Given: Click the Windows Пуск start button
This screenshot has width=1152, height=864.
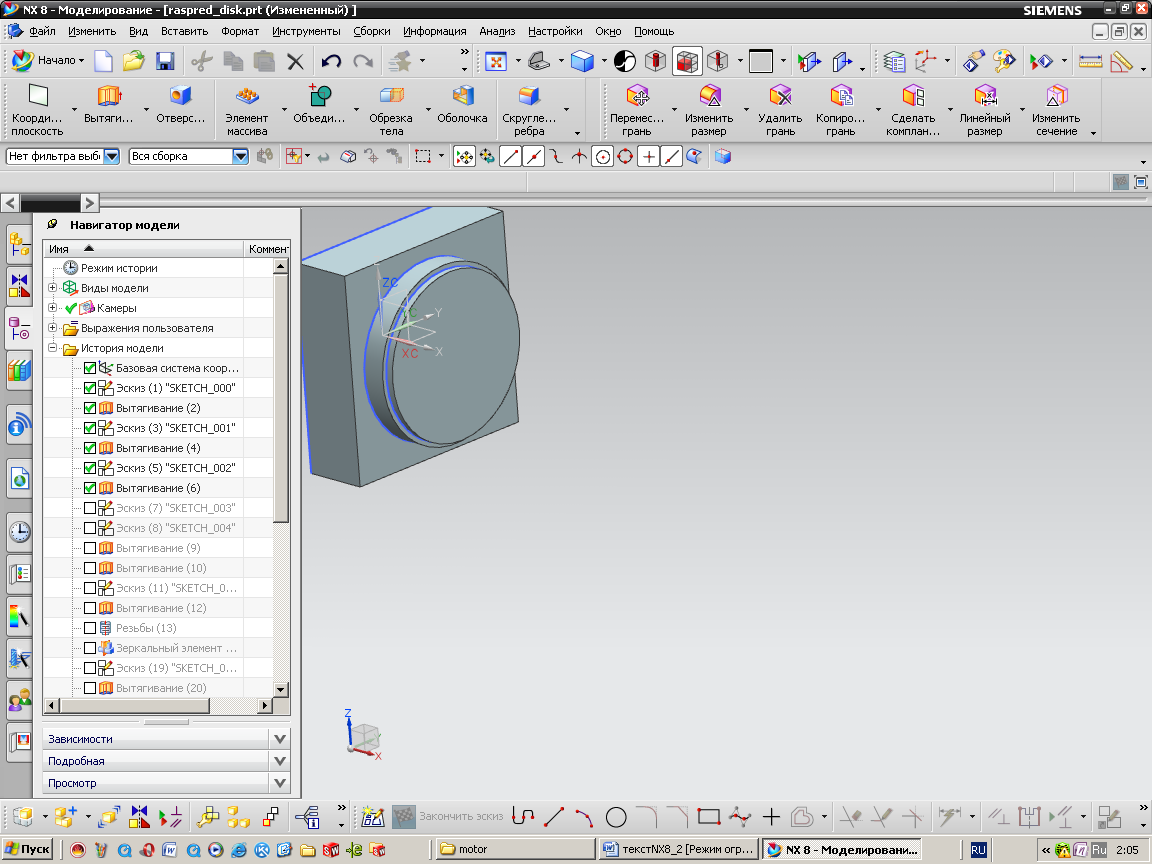Looking at the screenshot, I should [x=28, y=849].
